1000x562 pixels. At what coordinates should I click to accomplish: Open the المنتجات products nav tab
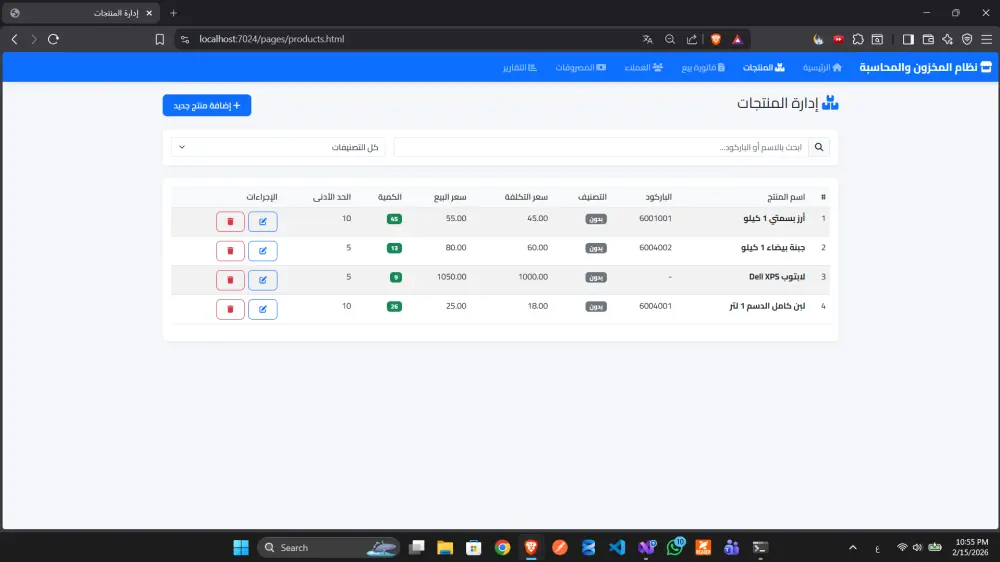(x=763, y=68)
